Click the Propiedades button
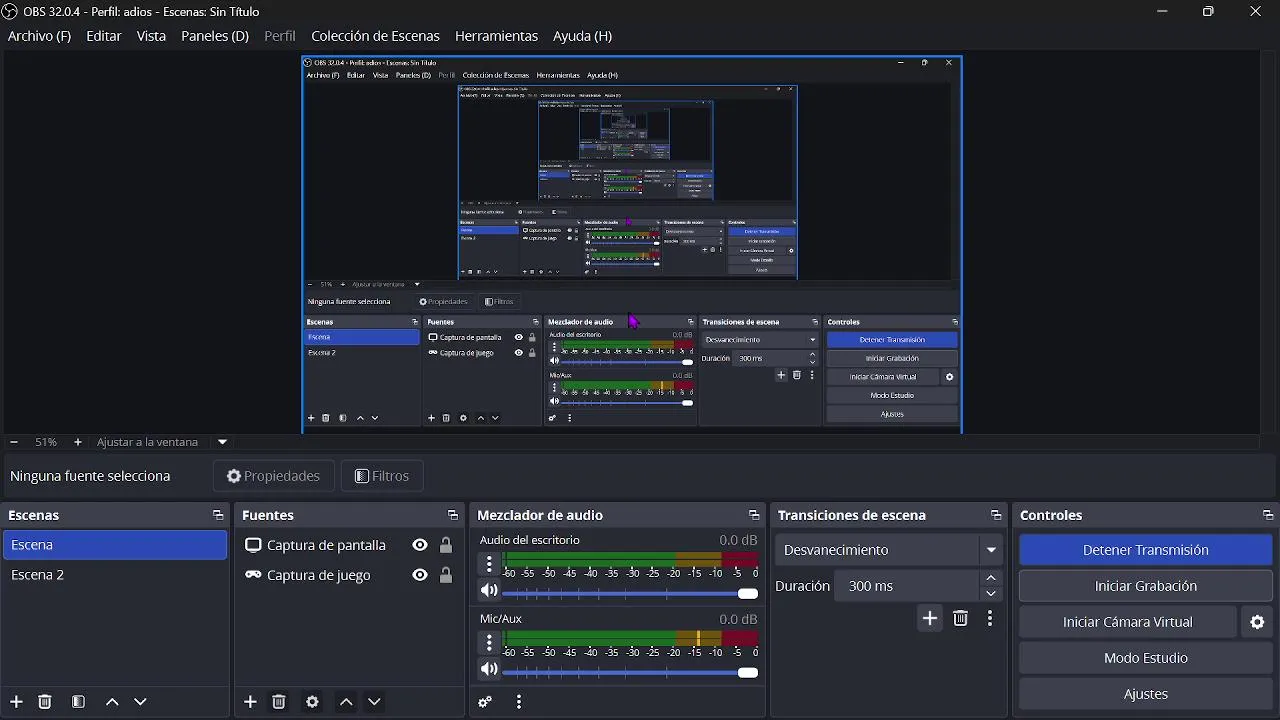Viewport: 1280px width, 720px height. click(274, 476)
